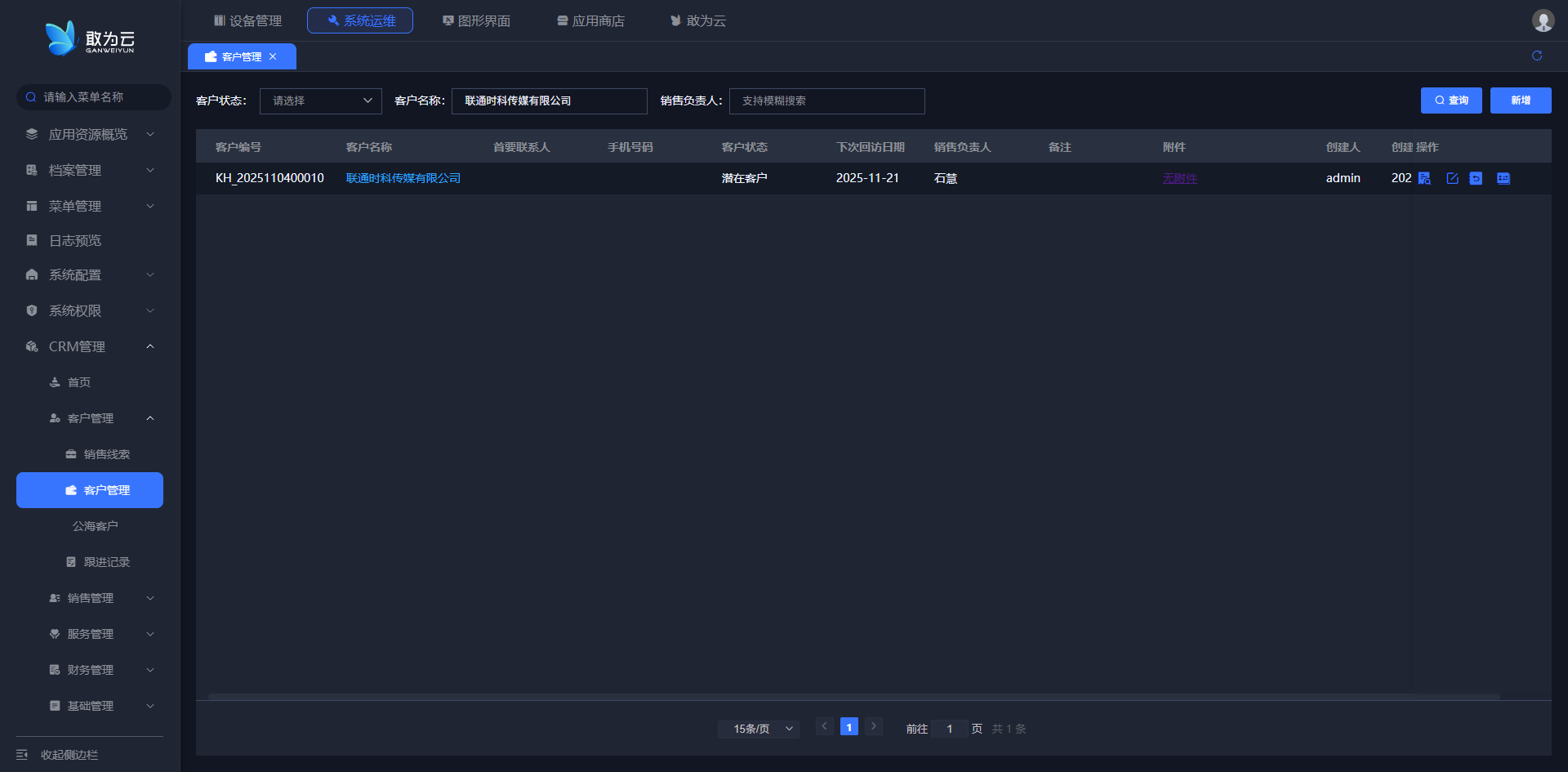This screenshot has height=772, width=1568.
Task: Click the 系统权限 shield icon
Action: (x=32, y=310)
